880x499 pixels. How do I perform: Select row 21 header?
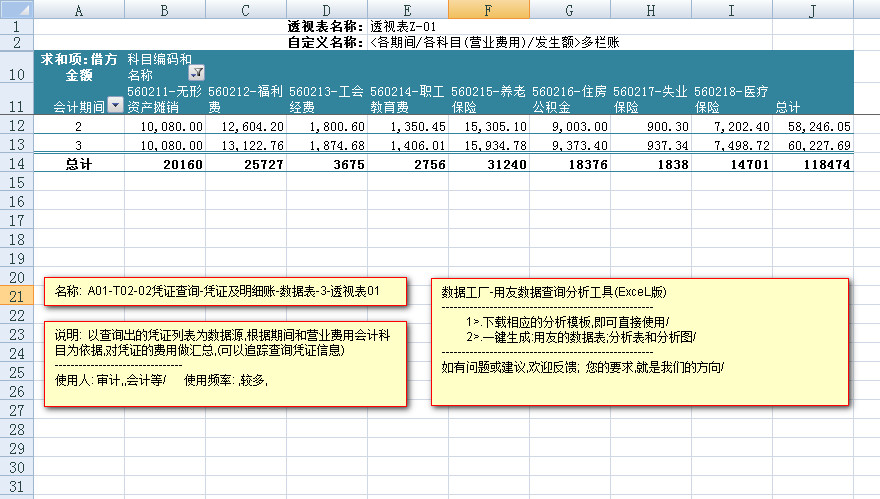(16, 295)
